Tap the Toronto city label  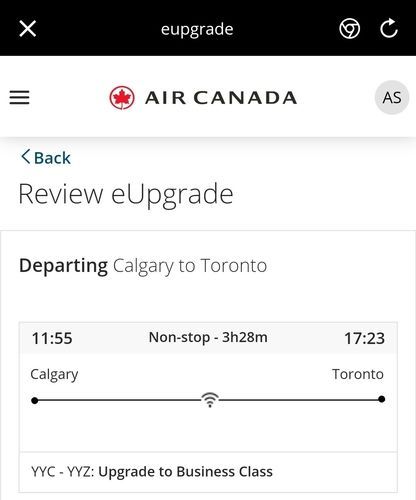tap(358, 374)
